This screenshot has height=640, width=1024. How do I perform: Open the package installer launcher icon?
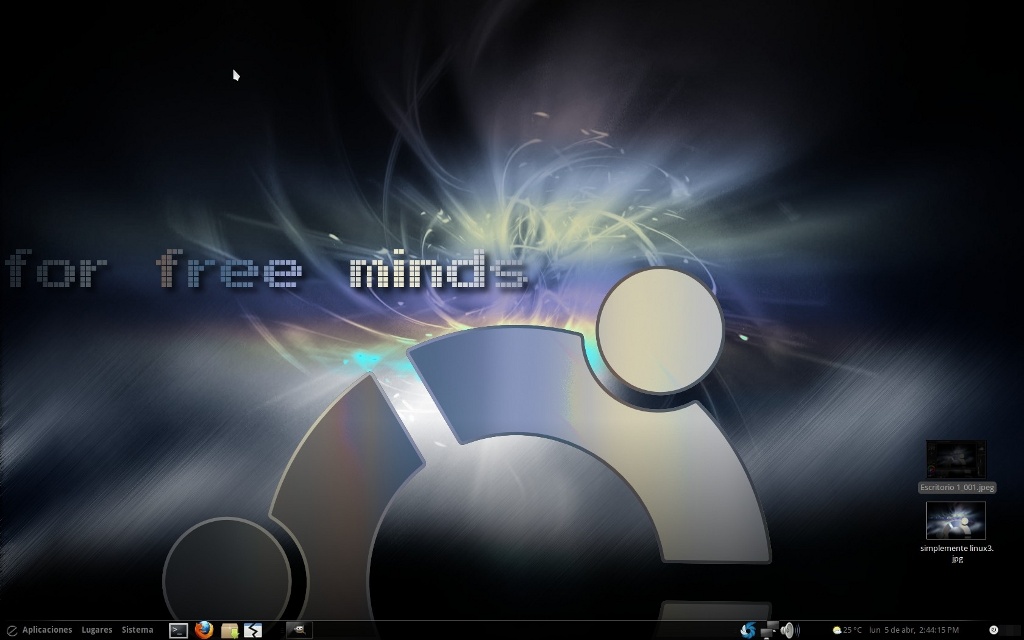tap(229, 630)
